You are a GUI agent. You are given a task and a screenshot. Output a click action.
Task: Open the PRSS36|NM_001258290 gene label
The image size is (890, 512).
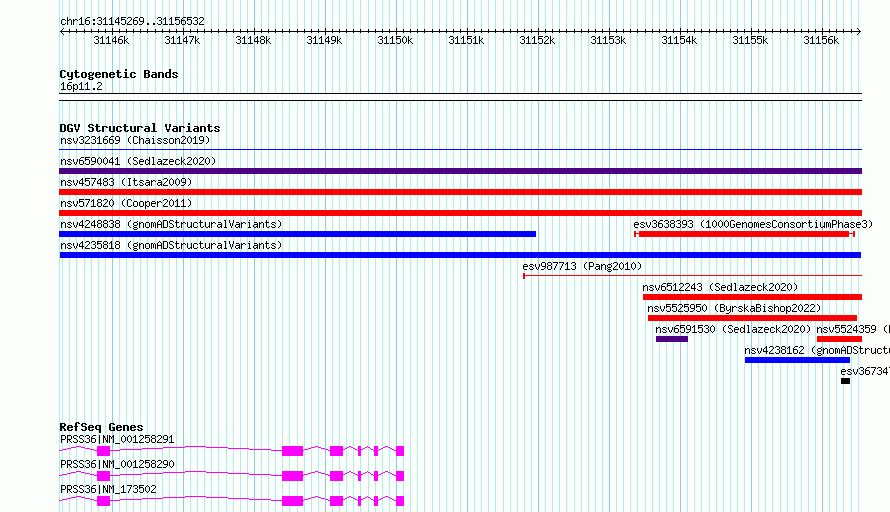tap(117, 464)
